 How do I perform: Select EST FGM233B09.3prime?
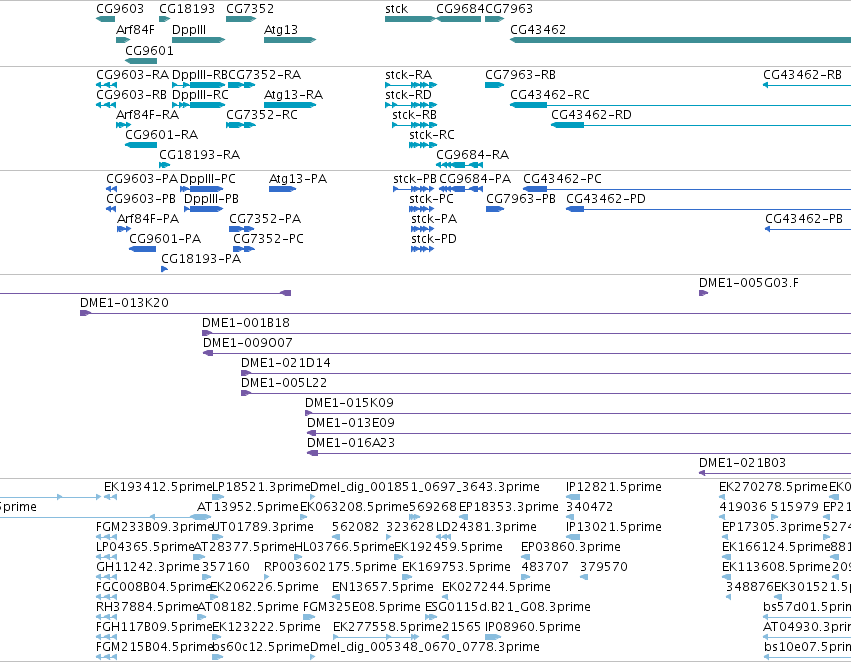pyautogui.click(x=154, y=527)
